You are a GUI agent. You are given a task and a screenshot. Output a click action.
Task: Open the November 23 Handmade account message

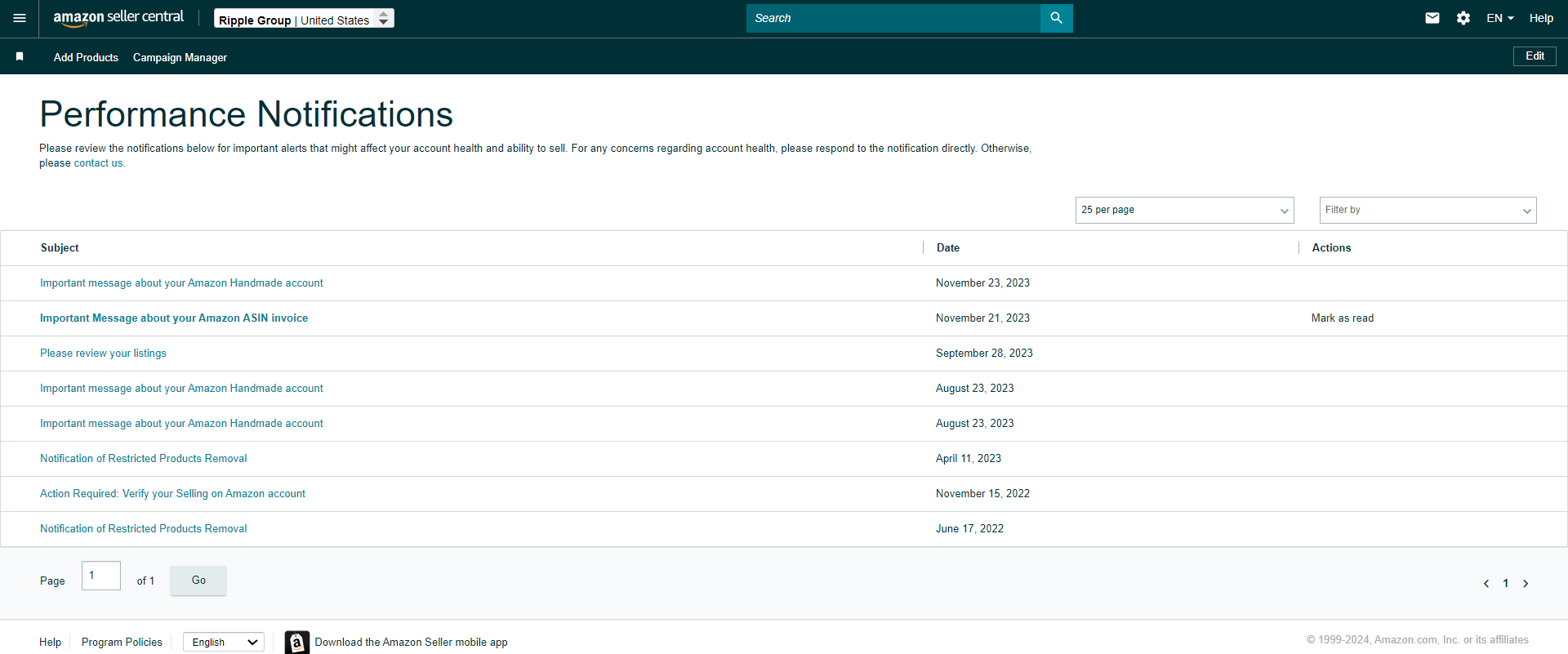(x=181, y=283)
